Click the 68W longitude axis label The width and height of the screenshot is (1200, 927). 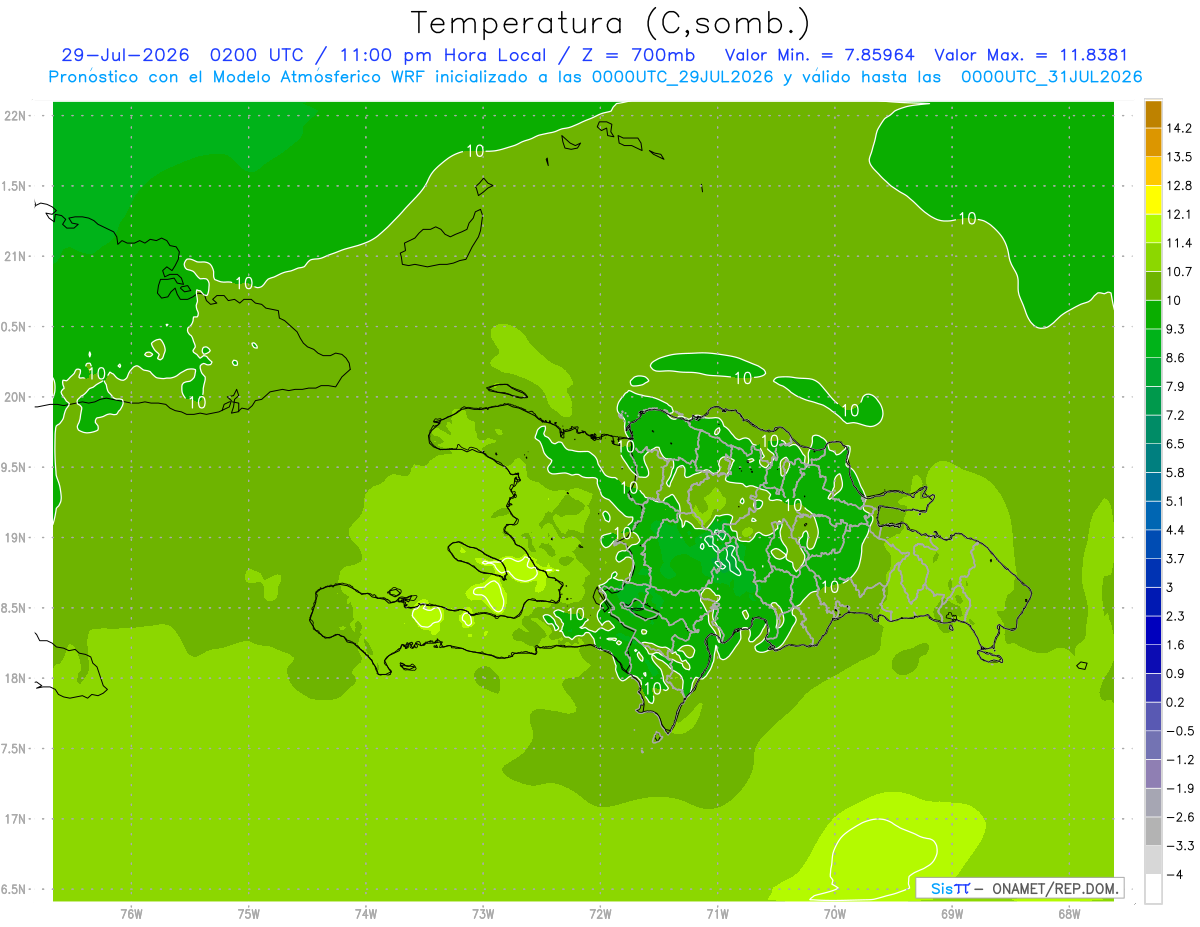tap(1069, 914)
